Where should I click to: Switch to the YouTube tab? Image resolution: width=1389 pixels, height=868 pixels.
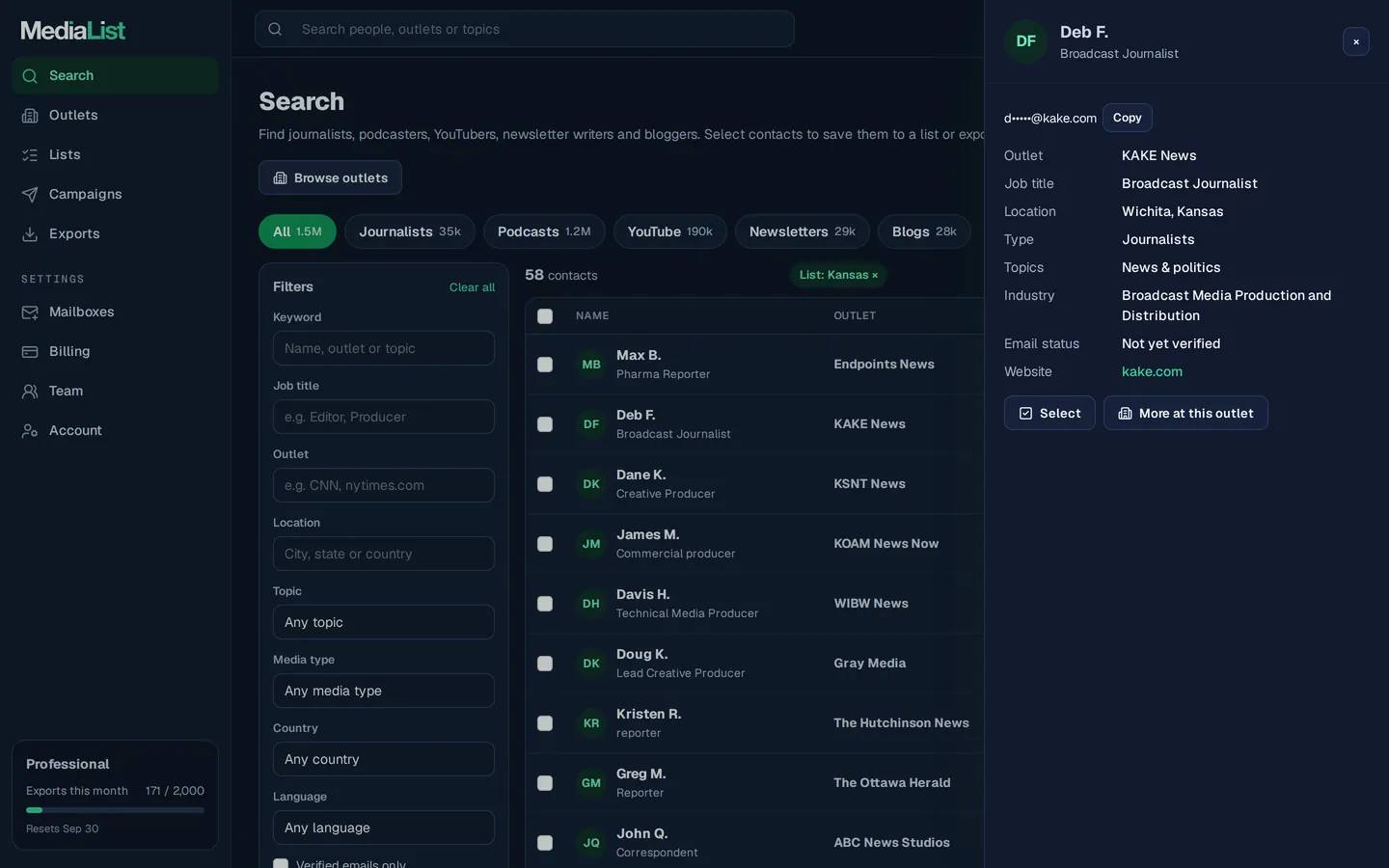670,231
